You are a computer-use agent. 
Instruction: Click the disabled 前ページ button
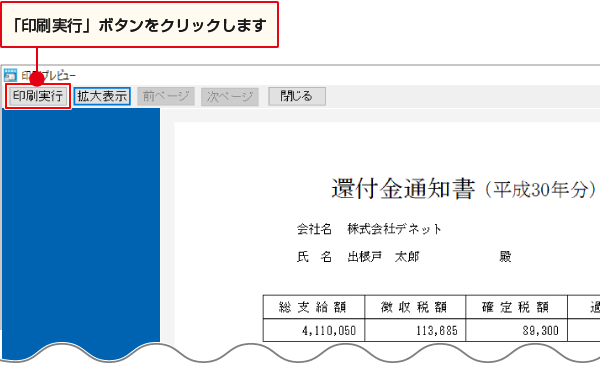point(166,96)
